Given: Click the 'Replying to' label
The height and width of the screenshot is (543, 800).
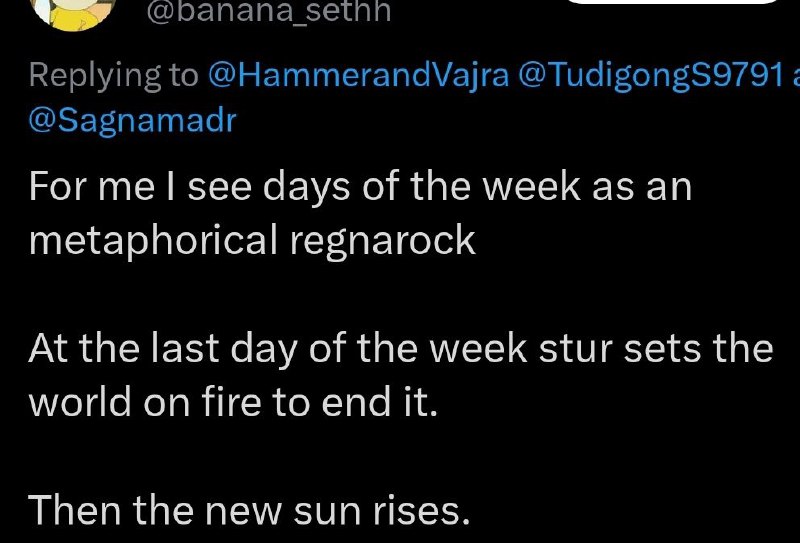Looking at the screenshot, I should point(114,77).
